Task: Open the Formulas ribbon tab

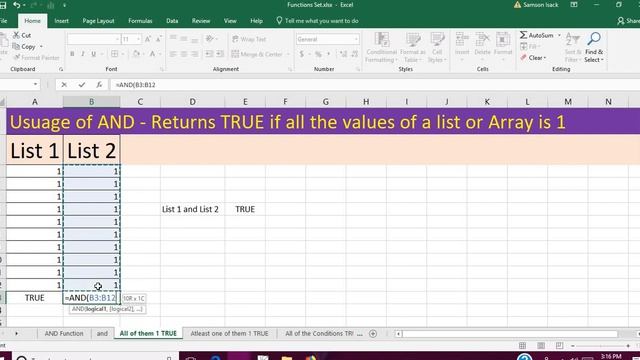Action: 140,21
